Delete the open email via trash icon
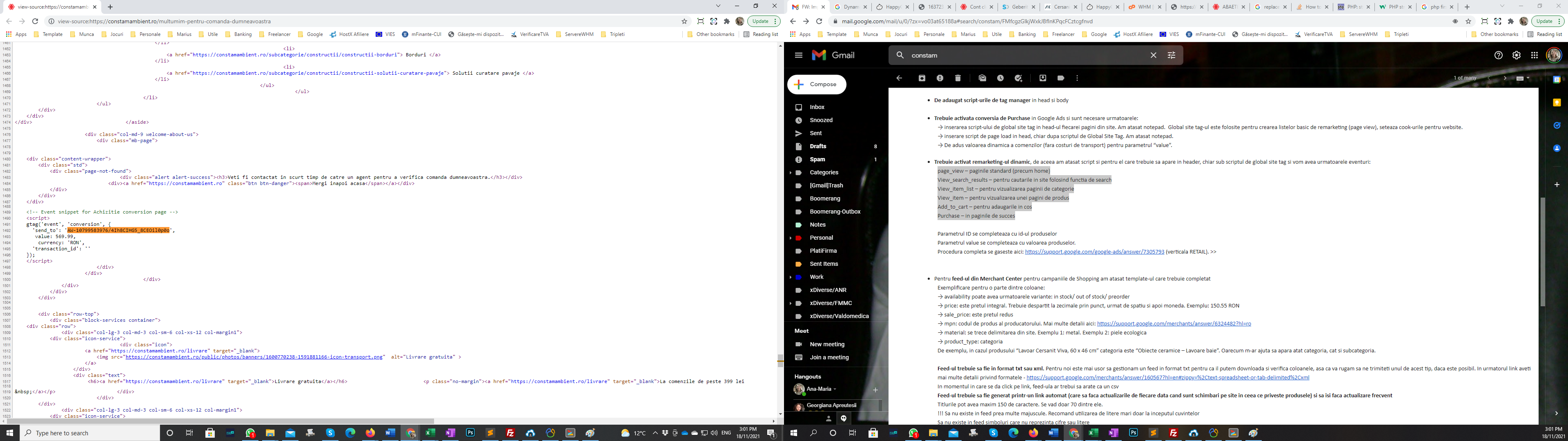 (958, 78)
